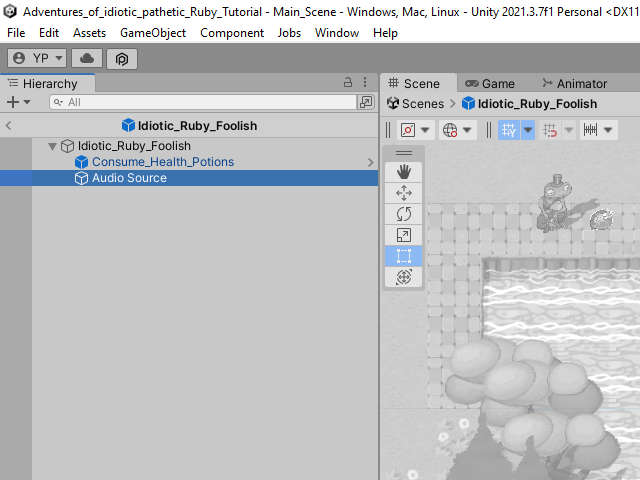Click the snap increment icon
640x480 pixels.
(x=590, y=130)
